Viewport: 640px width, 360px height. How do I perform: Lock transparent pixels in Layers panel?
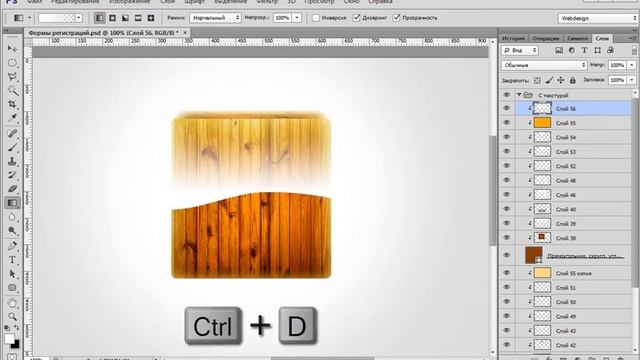(x=537, y=80)
